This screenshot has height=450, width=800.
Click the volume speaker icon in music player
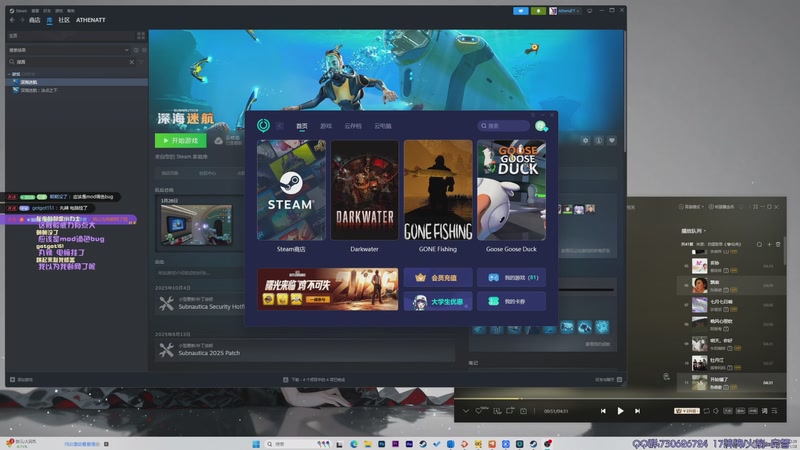click(716, 411)
